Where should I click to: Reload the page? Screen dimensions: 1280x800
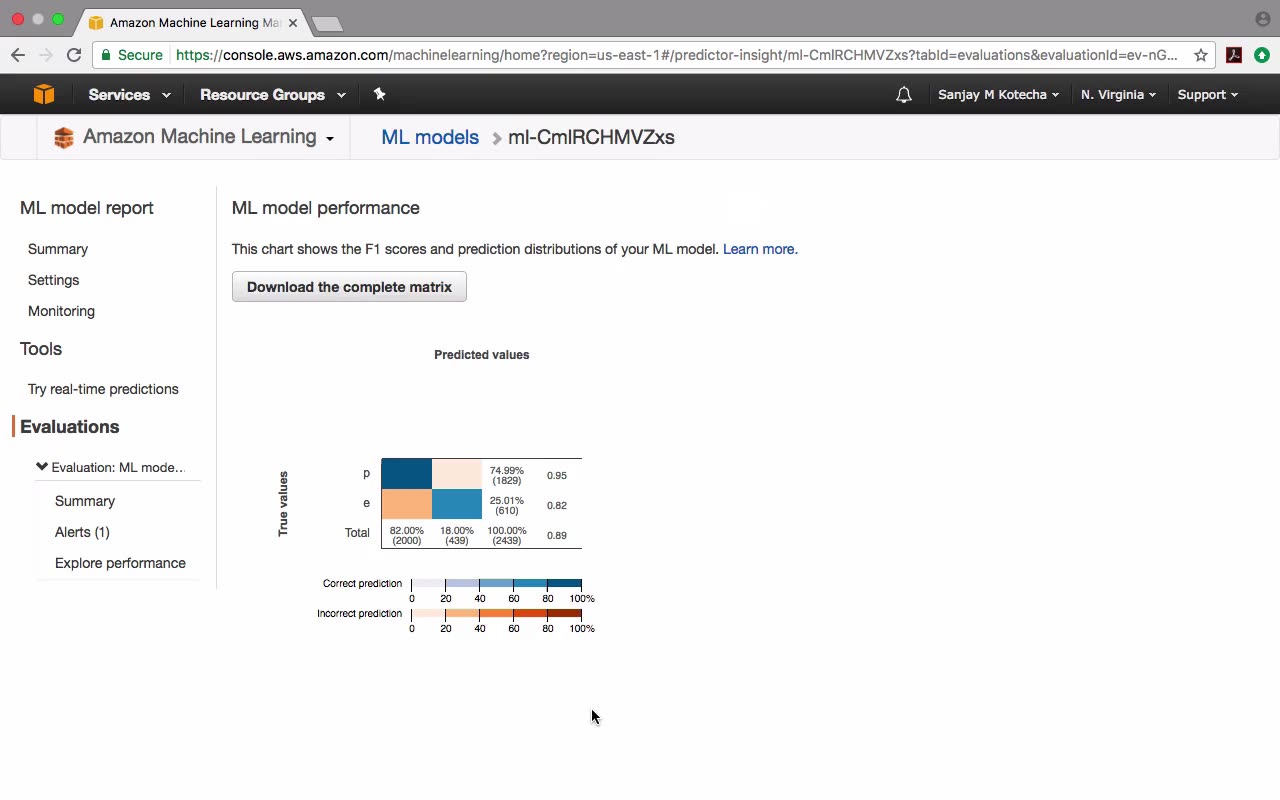[74, 55]
